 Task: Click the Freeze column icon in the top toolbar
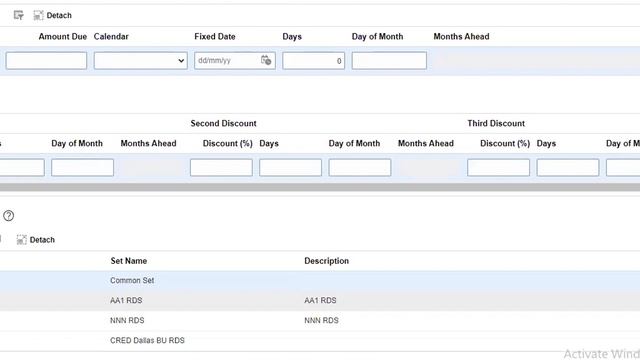[18, 16]
